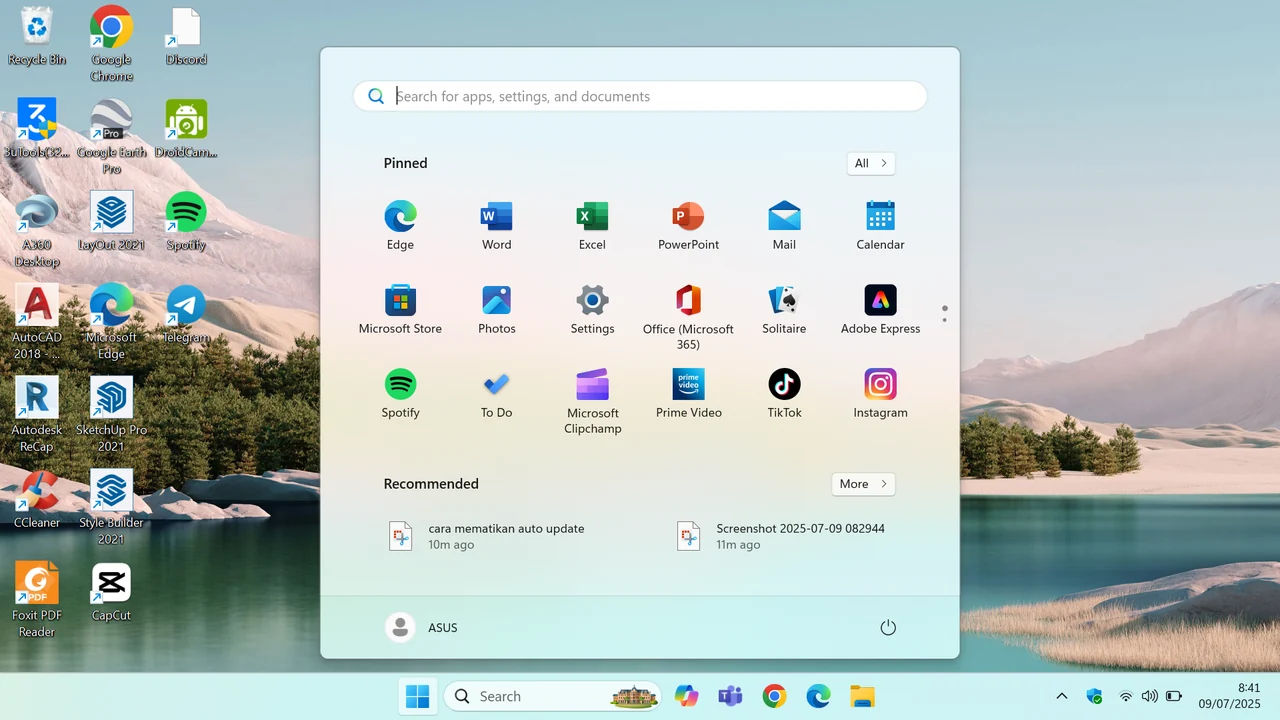Open Microsoft Clipchamp
This screenshot has height=720, width=1280.
[x=592, y=401]
